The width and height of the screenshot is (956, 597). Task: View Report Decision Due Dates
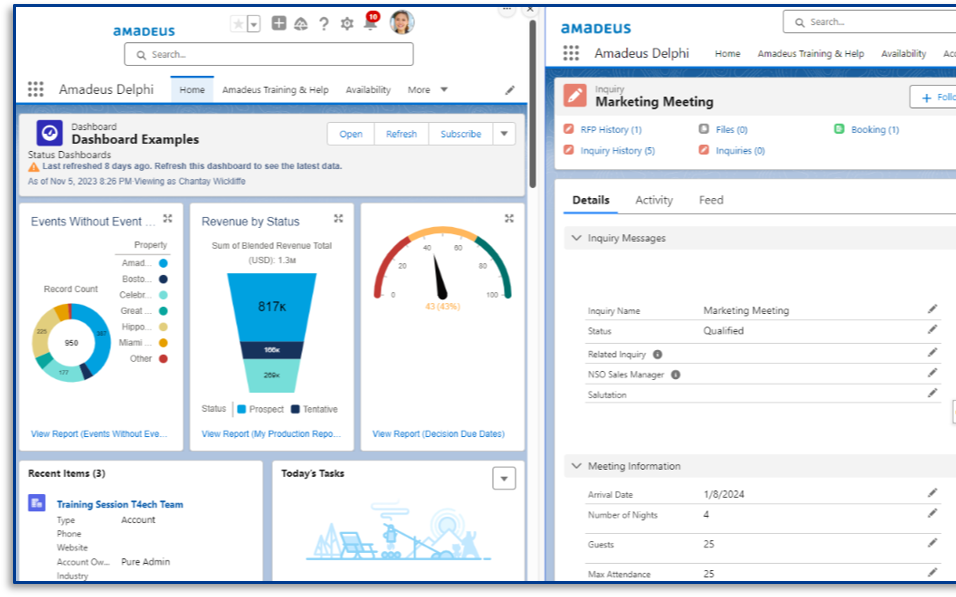click(438, 434)
